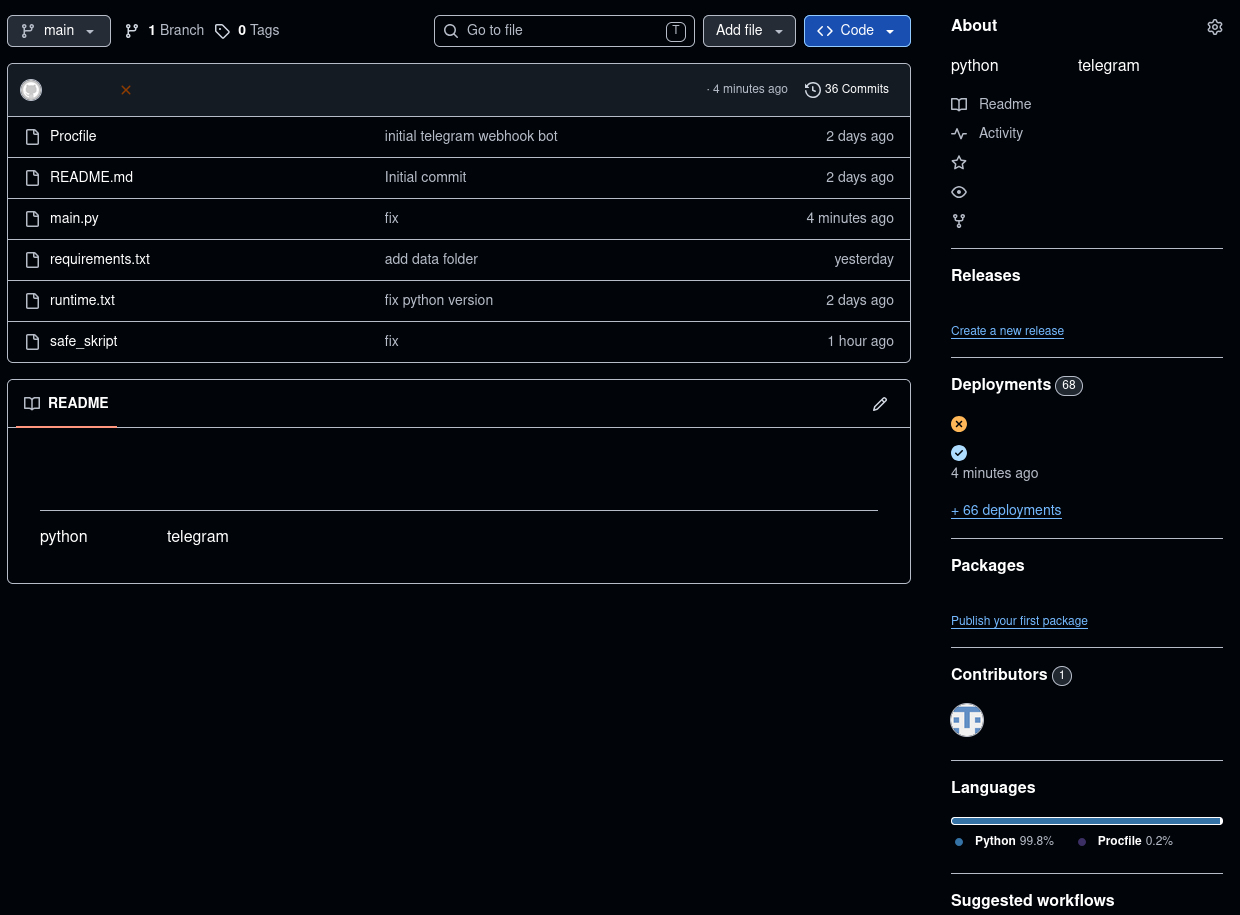Viewport: 1240px width, 915px height.
Task: Open 'fix' commit on safe_skript row
Action: [x=391, y=341]
